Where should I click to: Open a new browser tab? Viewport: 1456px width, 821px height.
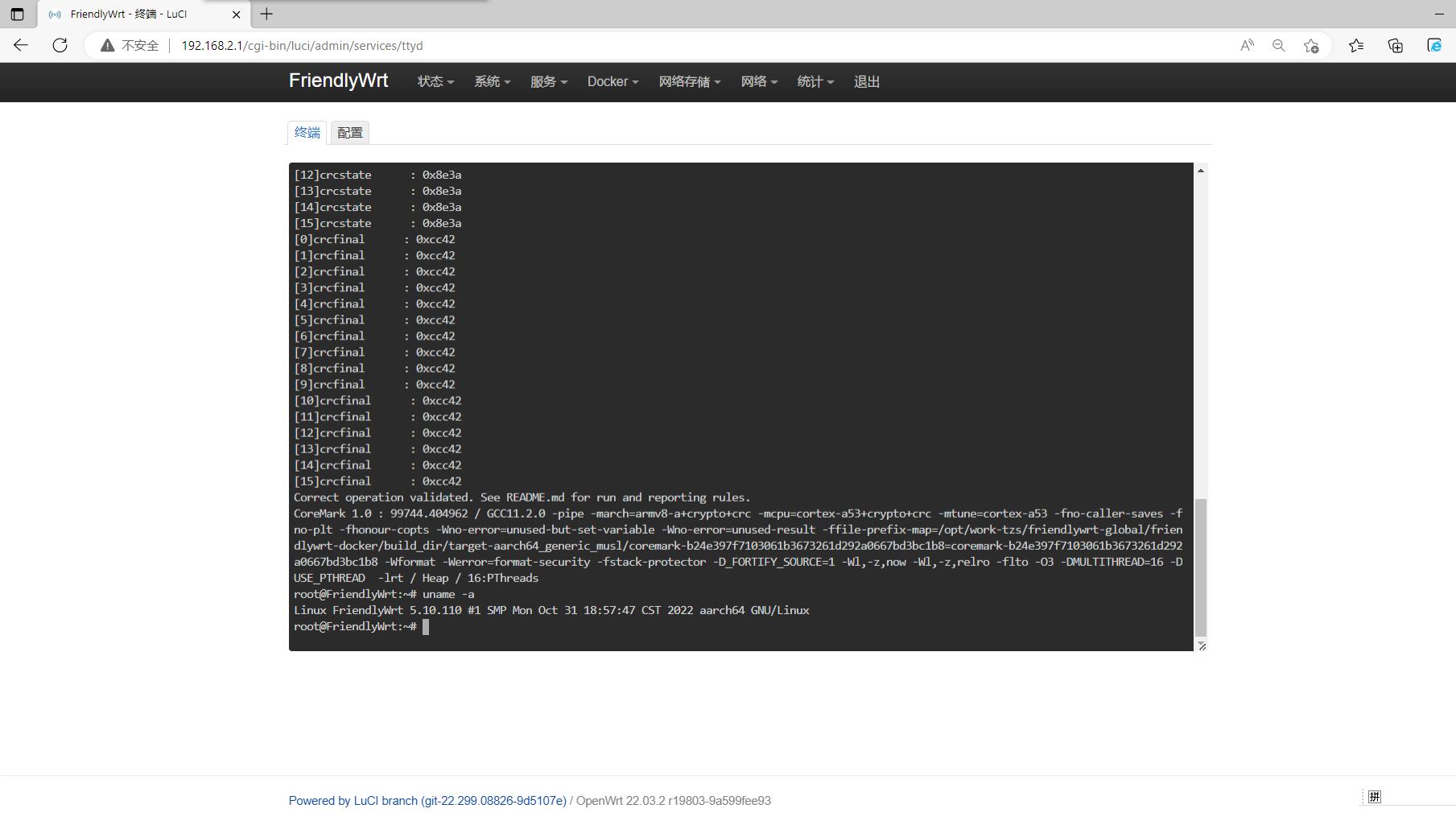(x=266, y=14)
